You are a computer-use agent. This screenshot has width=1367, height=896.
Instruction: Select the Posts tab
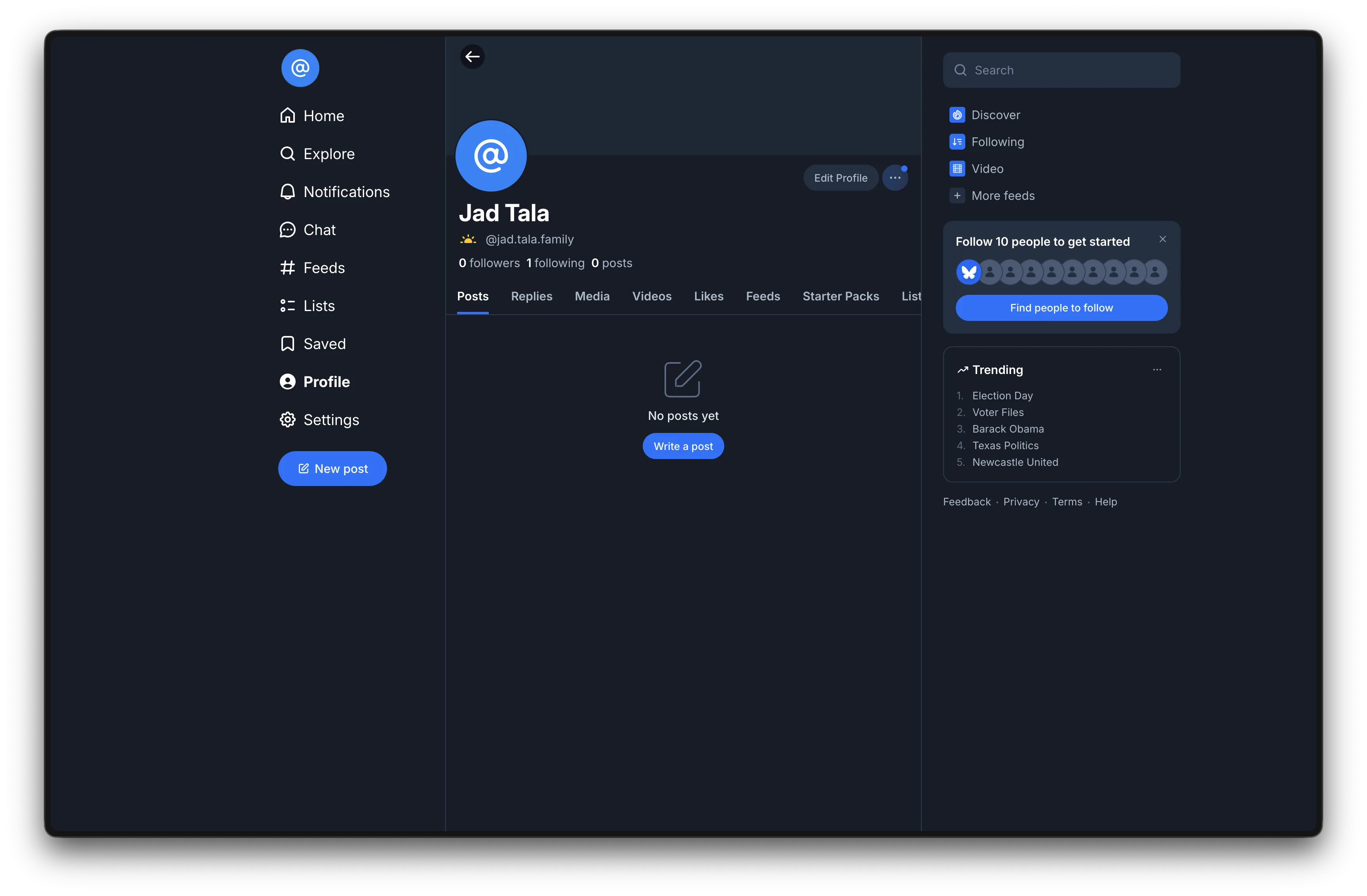click(472, 296)
